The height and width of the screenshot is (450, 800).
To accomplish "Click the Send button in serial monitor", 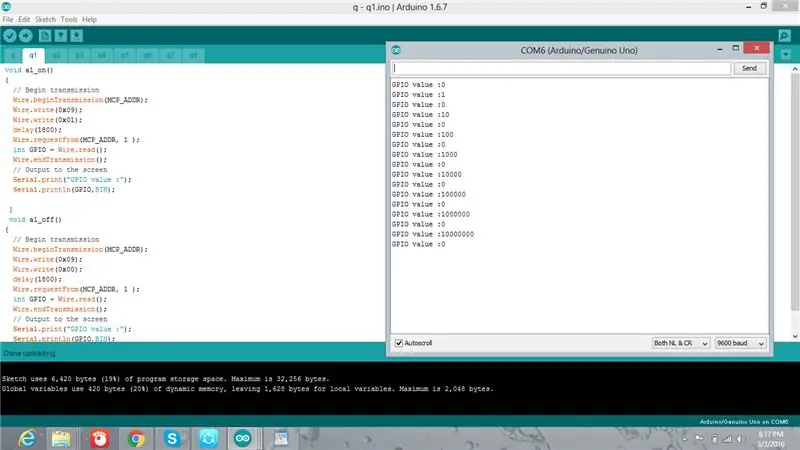I will pyautogui.click(x=749, y=68).
